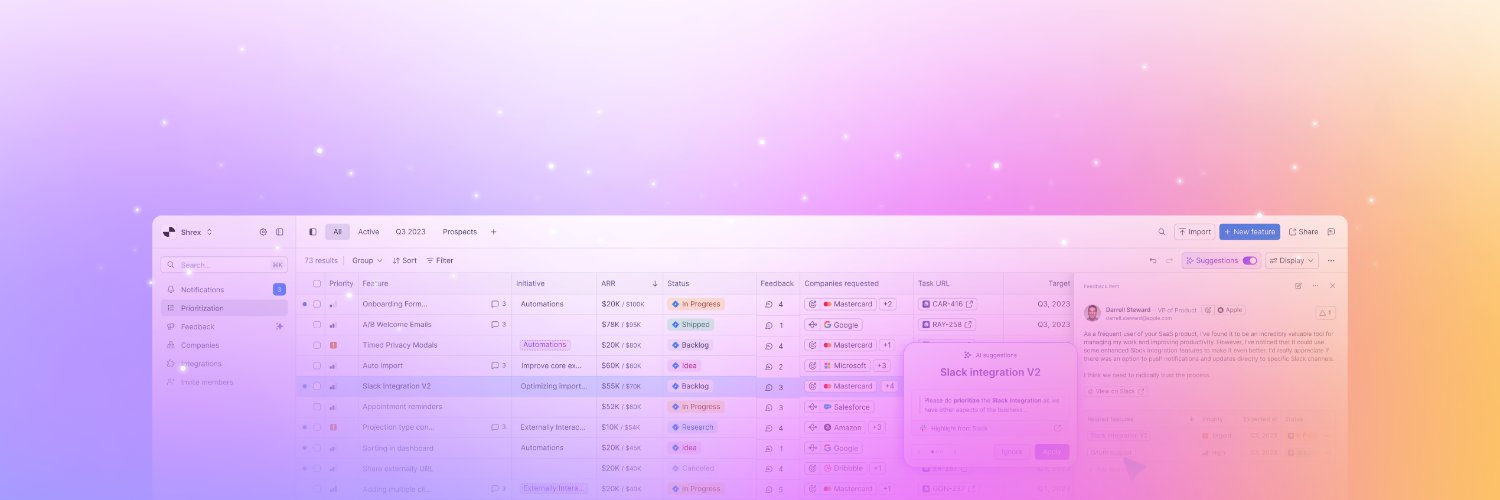This screenshot has height=500, width=1500.
Task: Open In Progress status on Onboarding Form row
Action: [696, 304]
